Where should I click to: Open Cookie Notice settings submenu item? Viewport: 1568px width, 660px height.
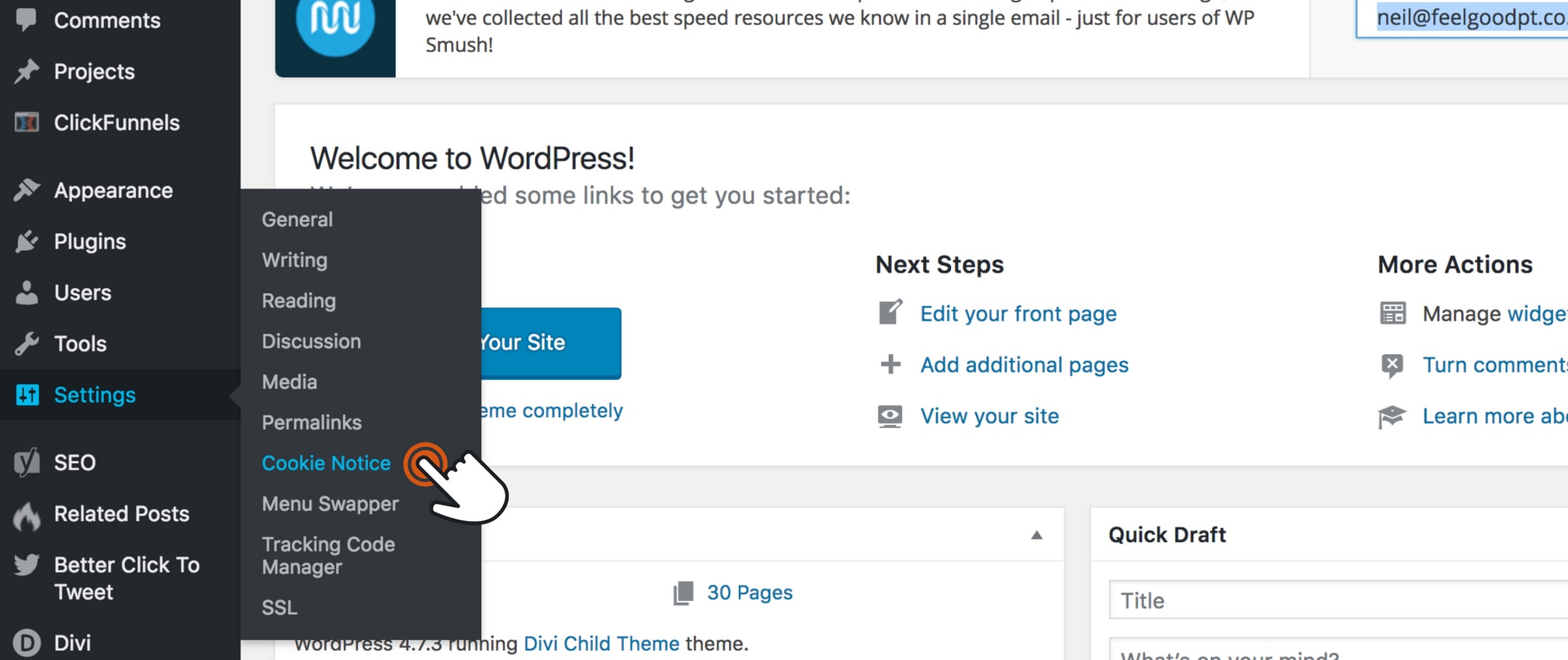(326, 464)
